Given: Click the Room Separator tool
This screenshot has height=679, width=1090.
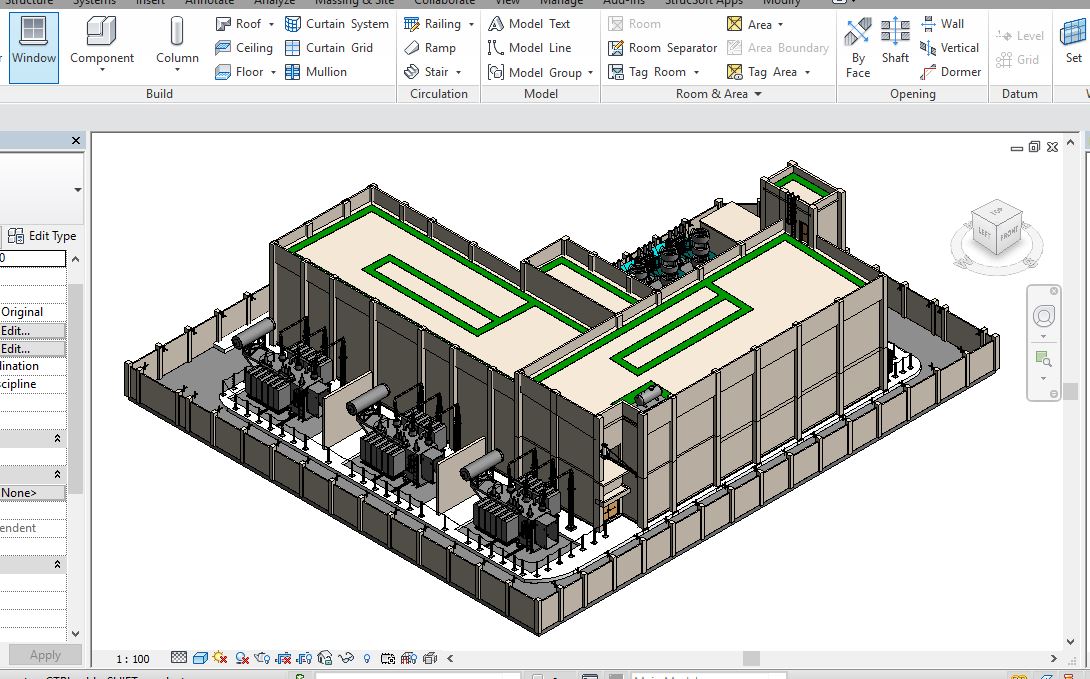Looking at the screenshot, I should pos(662,48).
